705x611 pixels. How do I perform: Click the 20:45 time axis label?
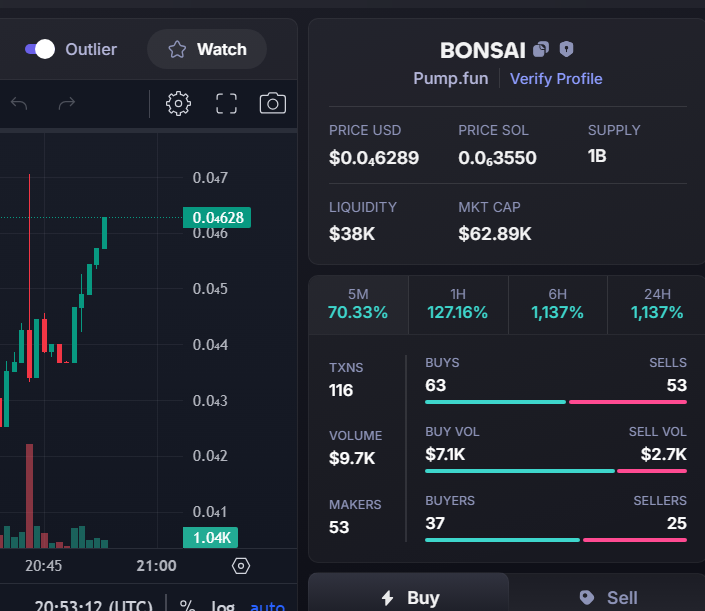coord(44,566)
